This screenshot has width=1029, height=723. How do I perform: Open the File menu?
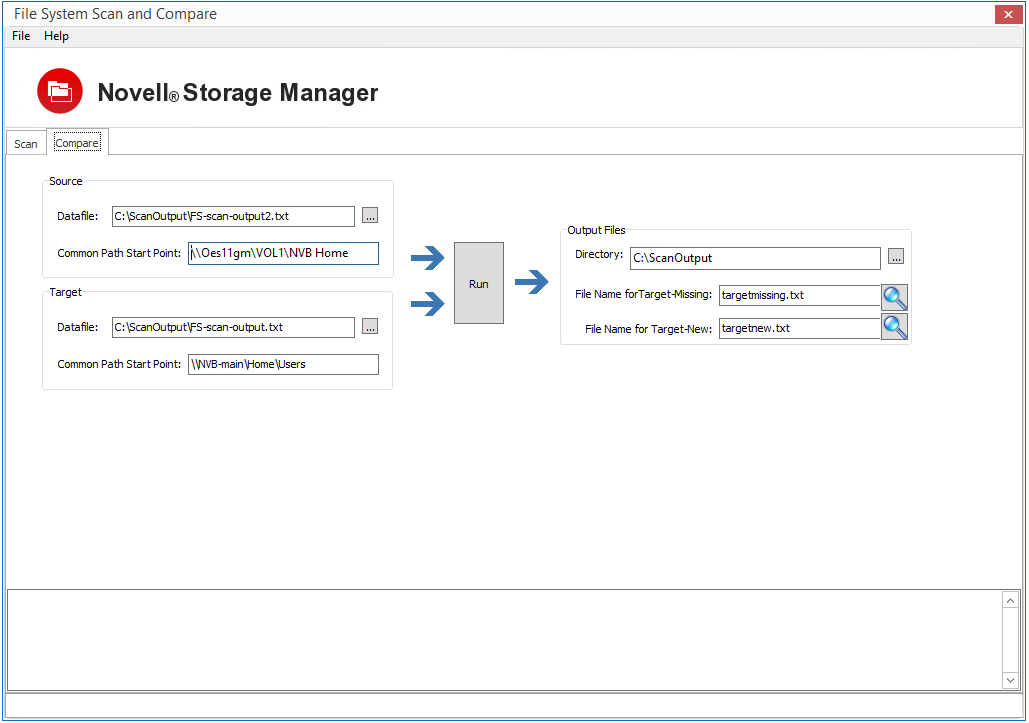coord(21,36)
